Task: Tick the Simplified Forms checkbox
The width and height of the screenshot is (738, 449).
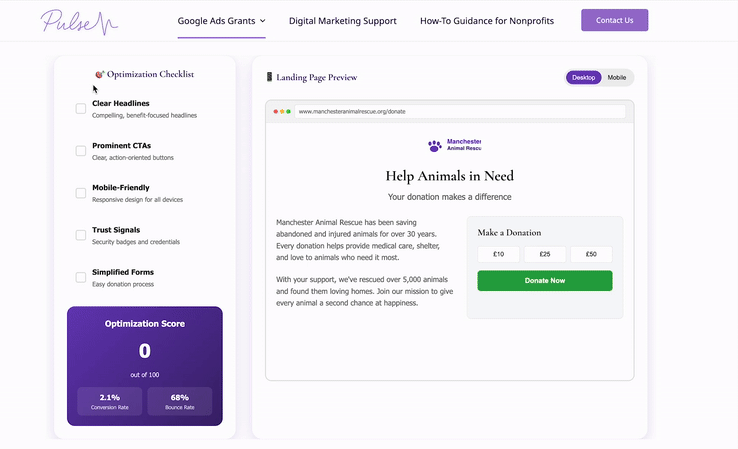Action: pyautogui.click(x=81, y=277)
